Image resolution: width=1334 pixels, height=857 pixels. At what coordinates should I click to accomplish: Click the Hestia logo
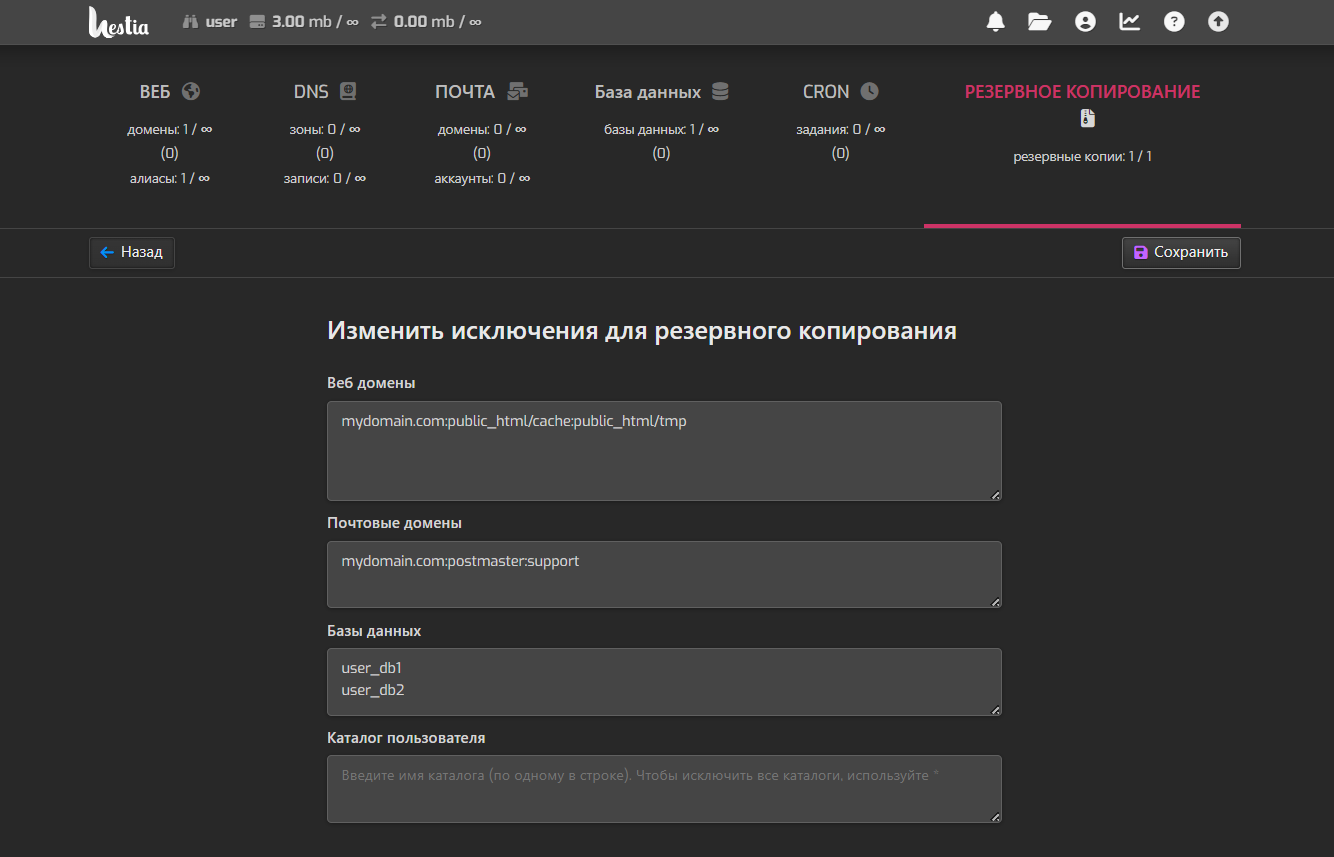click(118, 22)
